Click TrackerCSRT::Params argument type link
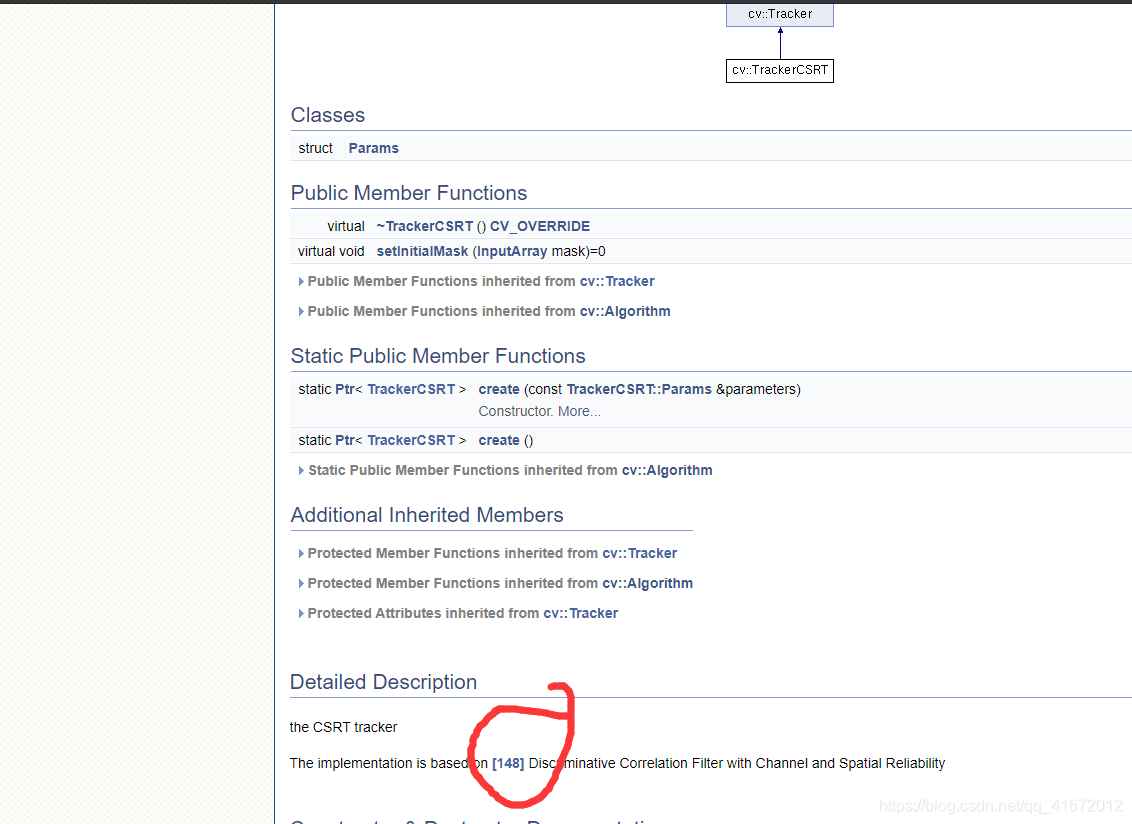 pyautogui.click(x=639, y=389)
